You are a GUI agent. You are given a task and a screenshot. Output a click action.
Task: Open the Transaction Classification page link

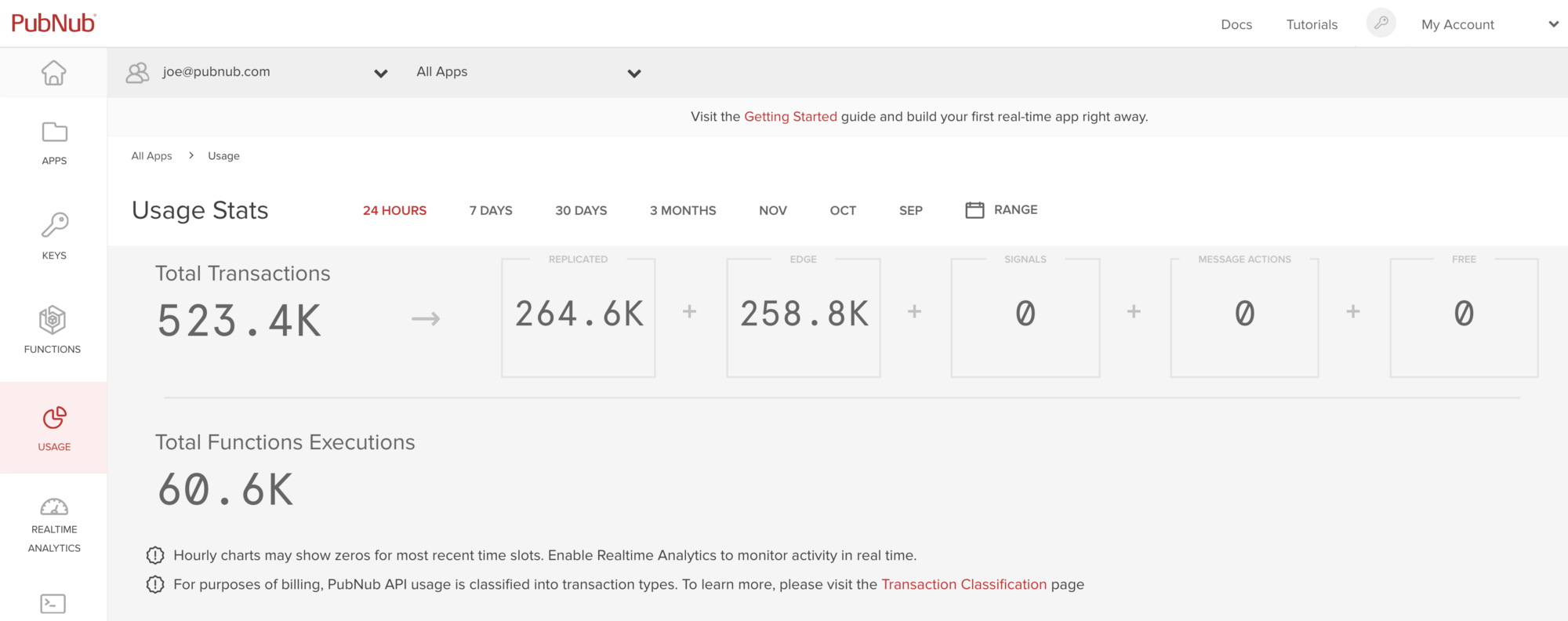(964, 584)
